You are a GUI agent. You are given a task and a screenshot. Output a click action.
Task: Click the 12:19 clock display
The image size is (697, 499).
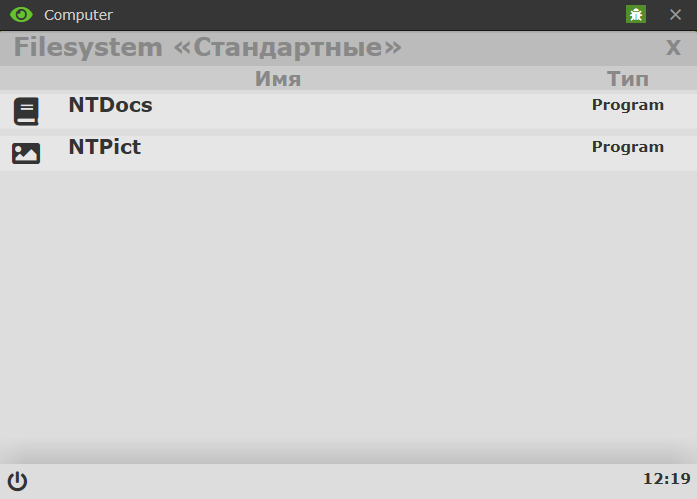click(666, 479)
